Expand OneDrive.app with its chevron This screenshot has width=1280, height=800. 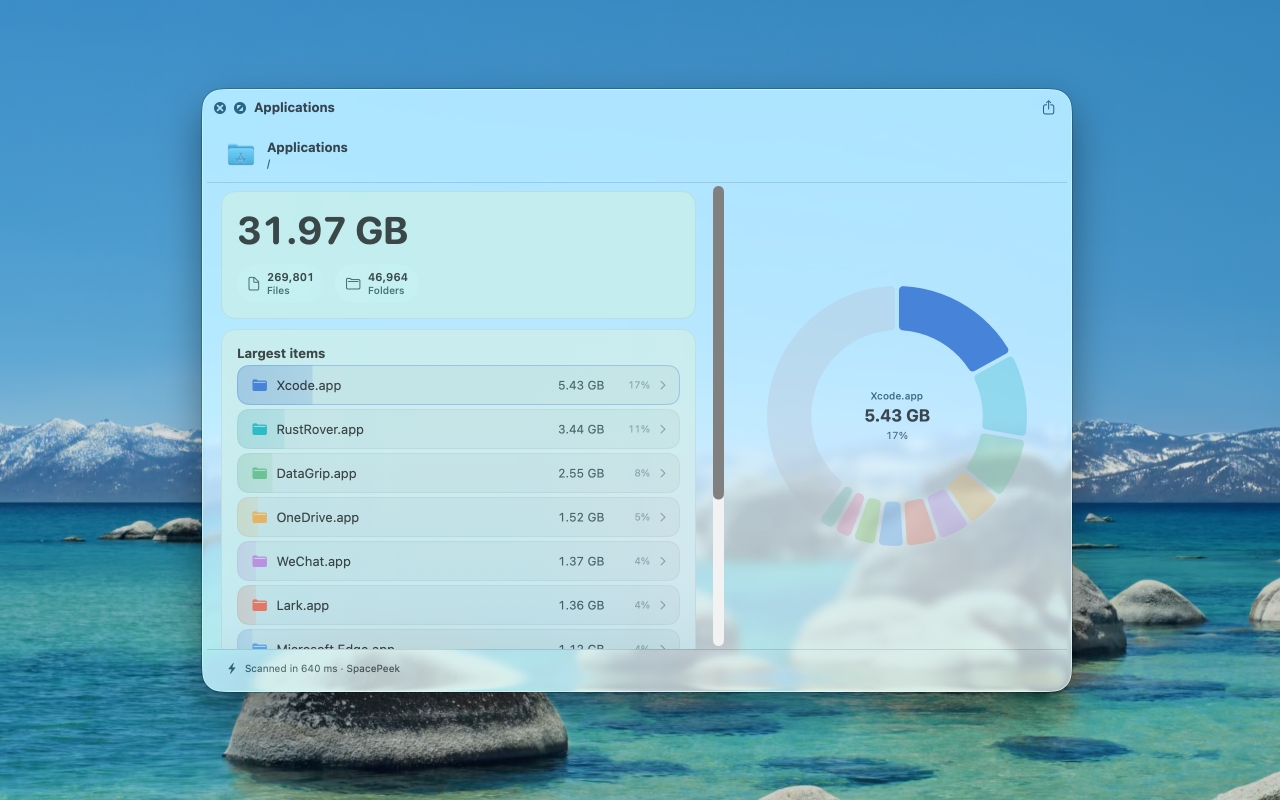coord(663,517)
